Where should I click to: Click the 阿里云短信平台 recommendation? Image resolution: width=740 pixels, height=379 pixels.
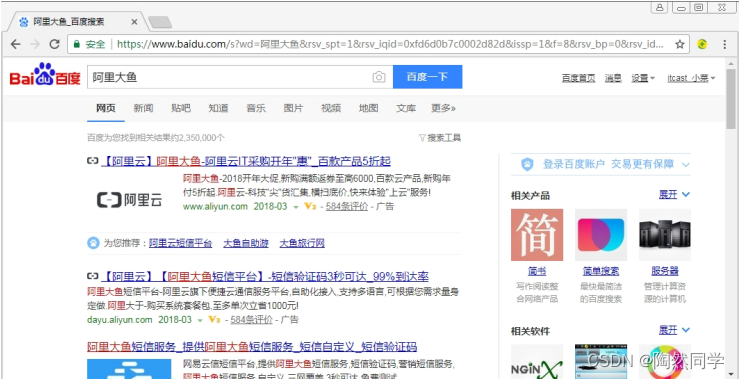[181, 244]
